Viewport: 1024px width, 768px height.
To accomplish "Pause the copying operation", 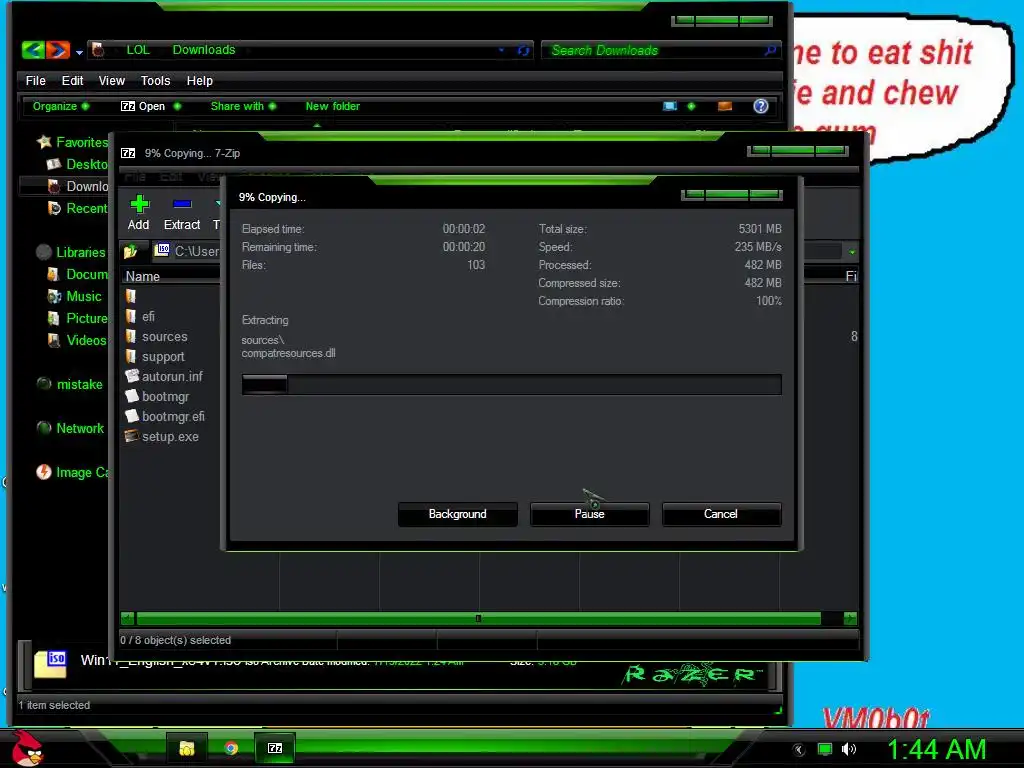I will (590, 514).
